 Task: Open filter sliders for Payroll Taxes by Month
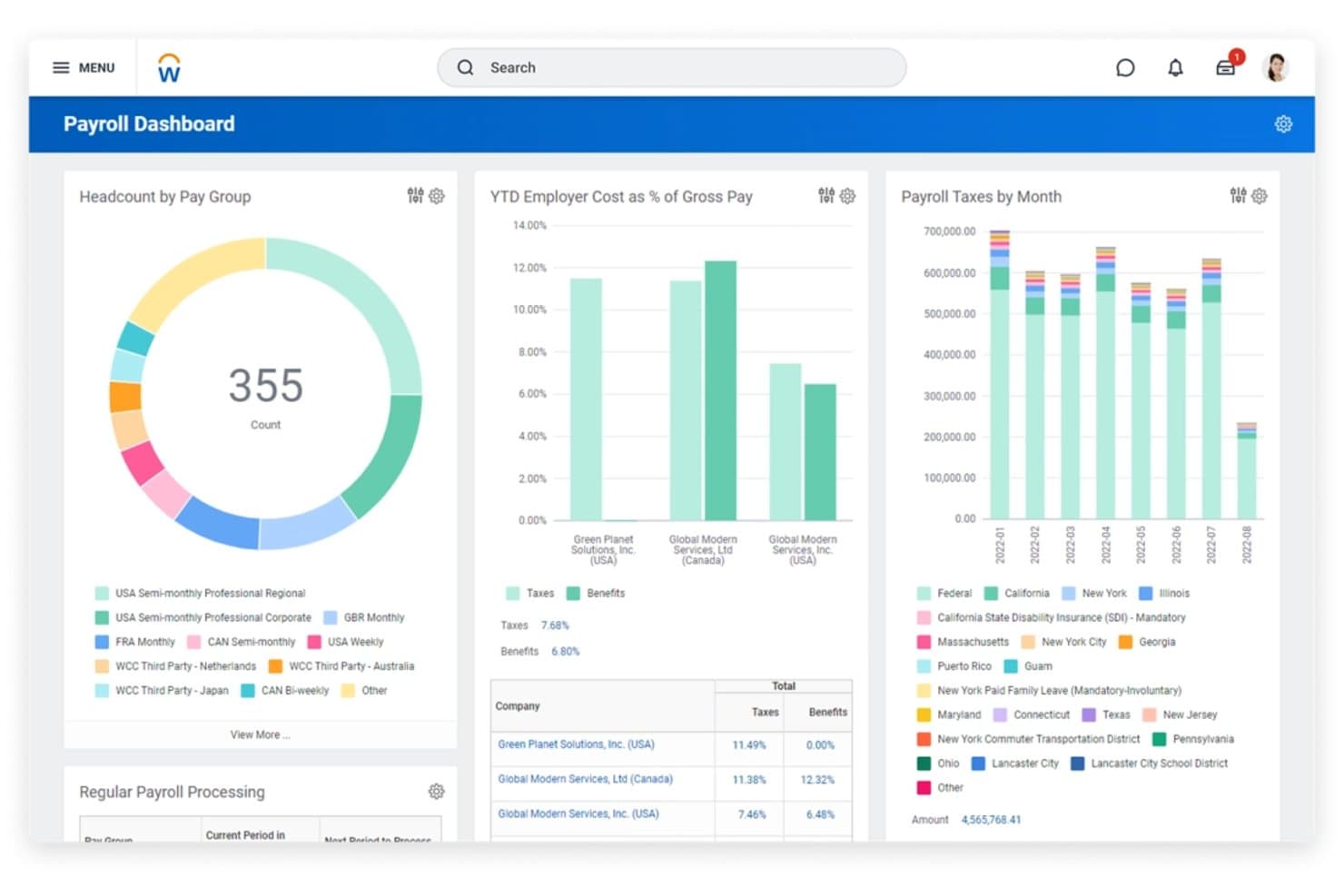point(1238,196)
